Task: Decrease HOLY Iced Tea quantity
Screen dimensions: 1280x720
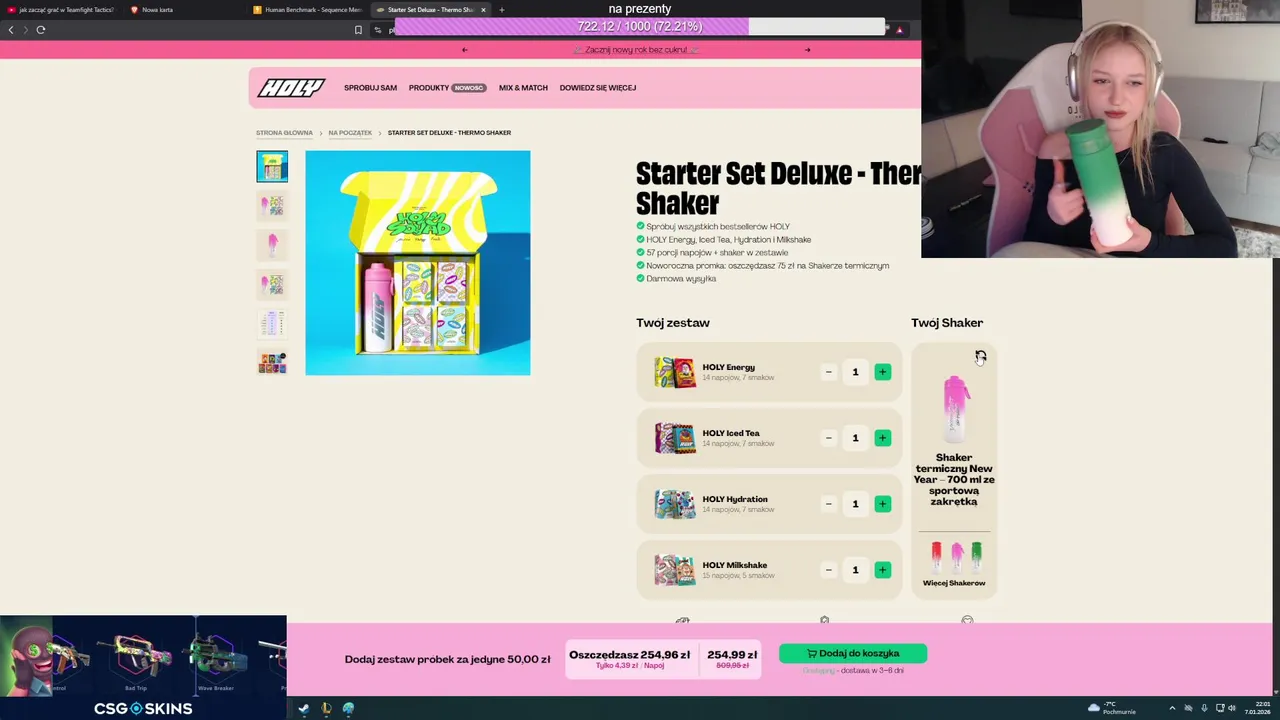Action: [828, 438]
